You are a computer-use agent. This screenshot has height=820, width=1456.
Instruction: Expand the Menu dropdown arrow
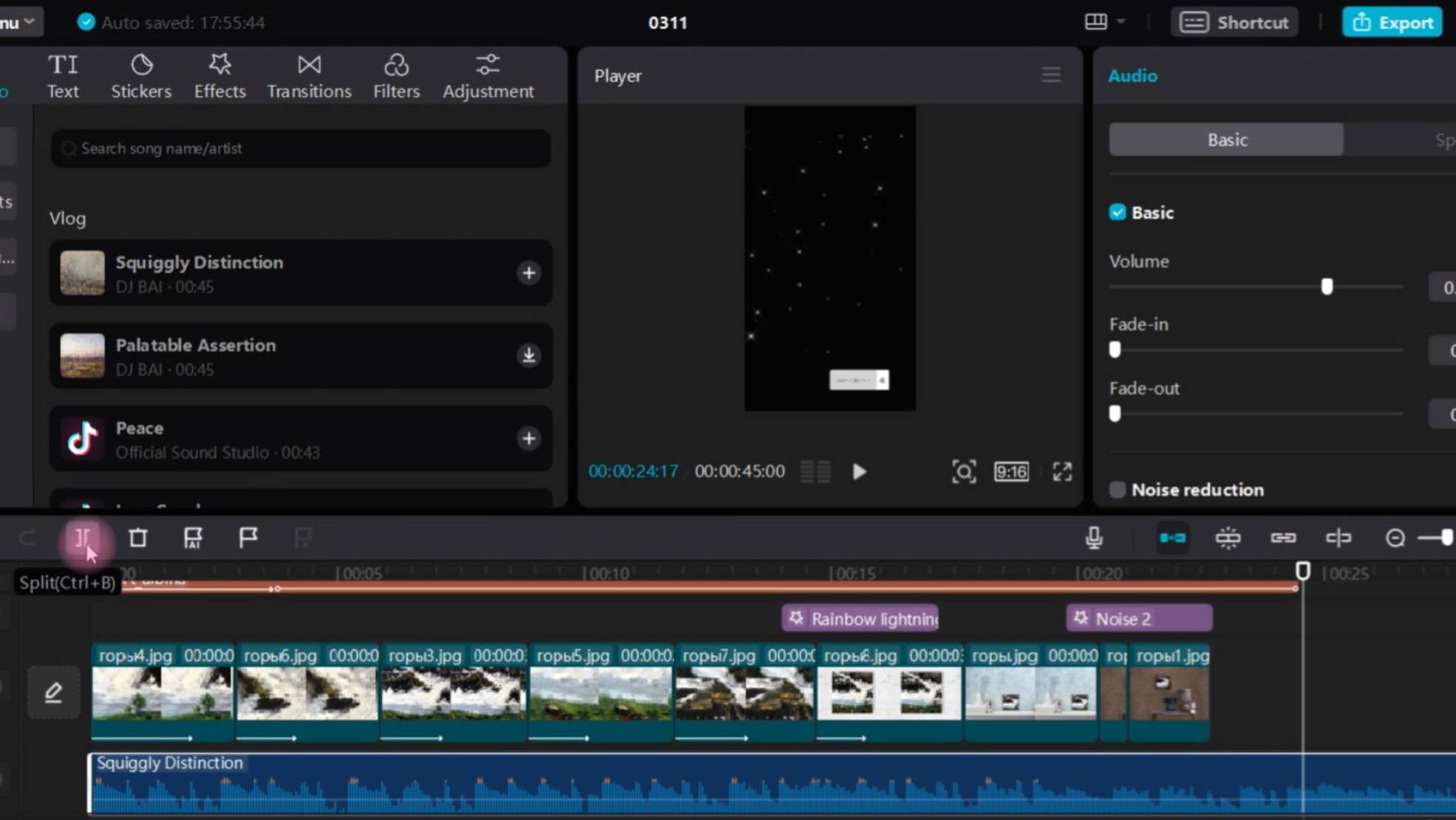click(x=30, y=22)
